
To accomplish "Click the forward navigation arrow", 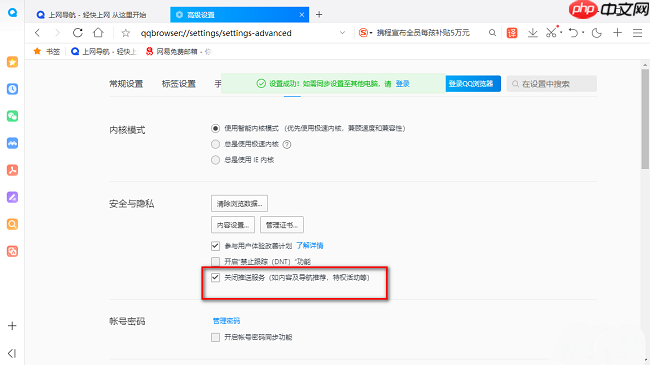I will (x=57, y=33).
